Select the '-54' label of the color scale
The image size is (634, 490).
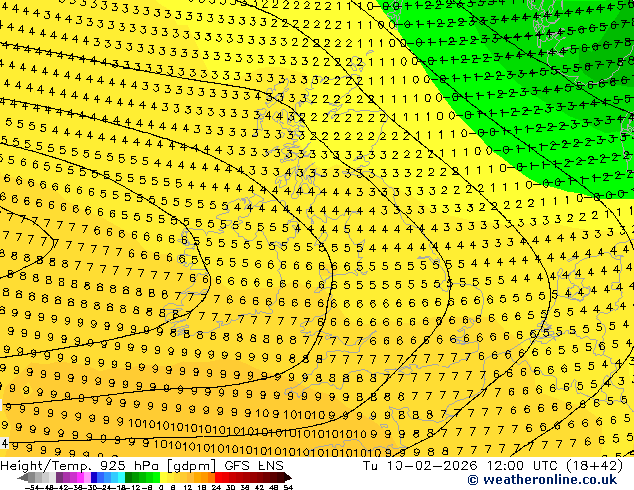pos(32,487)
